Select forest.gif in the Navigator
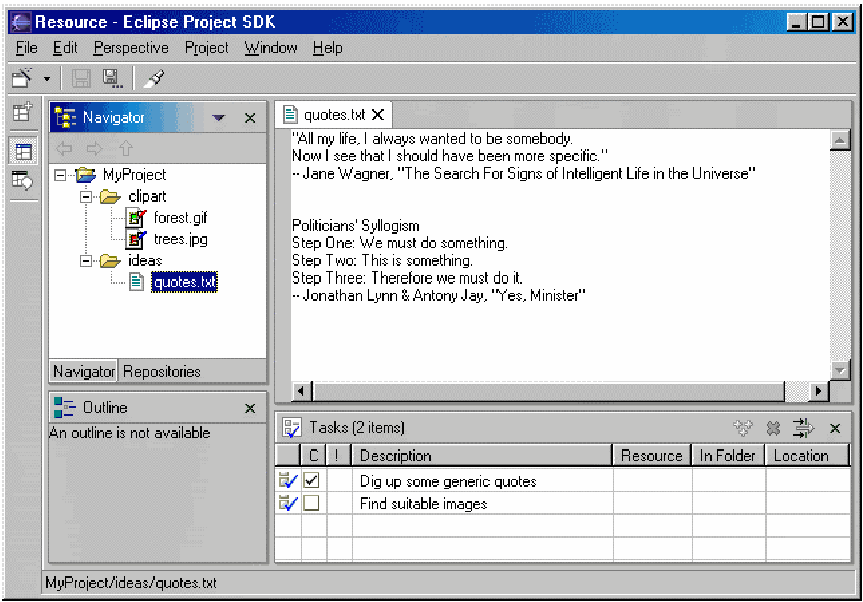The image size is (863, 602). click(181, 218)
